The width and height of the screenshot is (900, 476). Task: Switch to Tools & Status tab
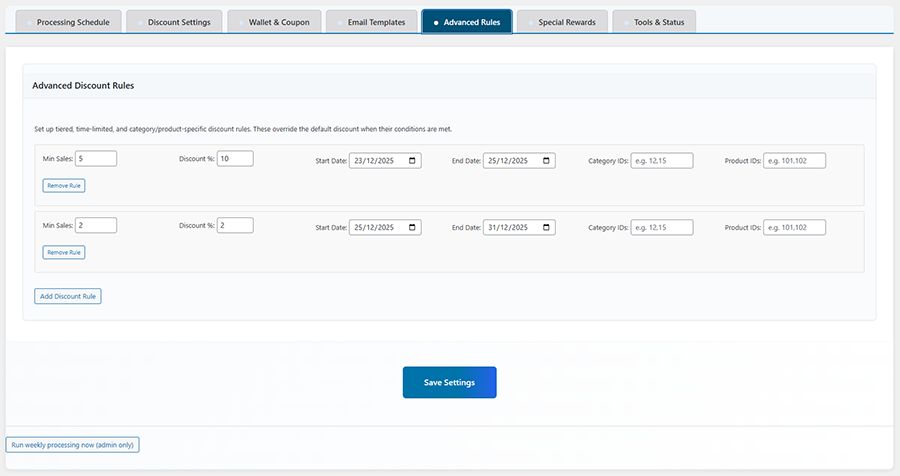(x=654, y=22)
